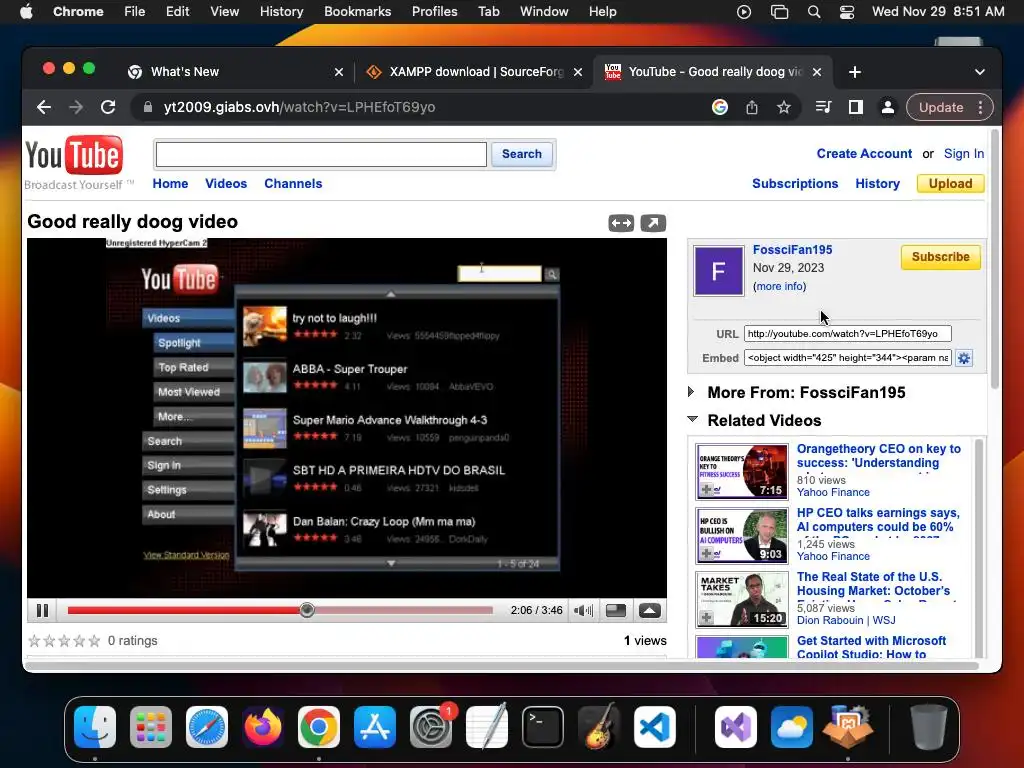This screenshot has width=1024, height=768.
Task: Open the tab search dropdown chevron
Action: tap(980, 72)
